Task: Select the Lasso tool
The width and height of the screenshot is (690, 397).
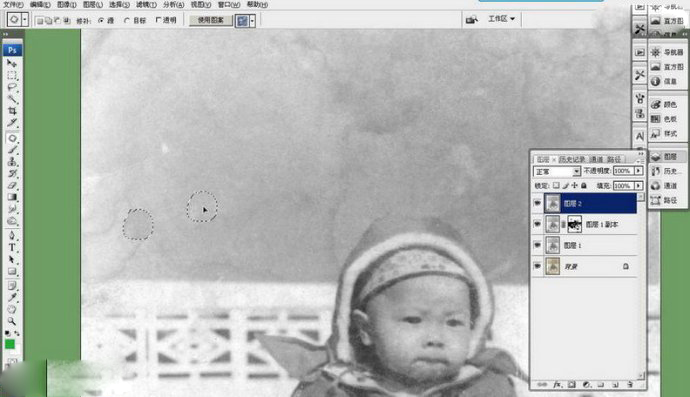Action: [x=12, y=87]
